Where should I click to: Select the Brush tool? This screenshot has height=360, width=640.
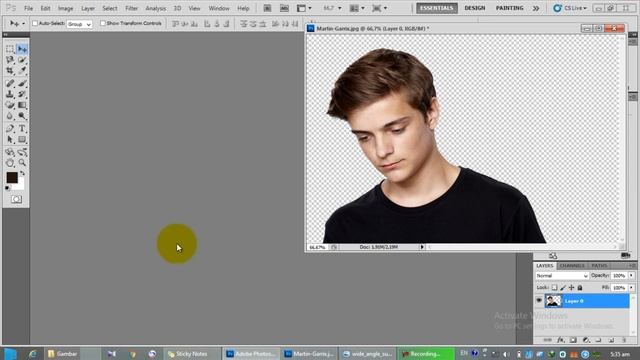click(x=22, y=84)
